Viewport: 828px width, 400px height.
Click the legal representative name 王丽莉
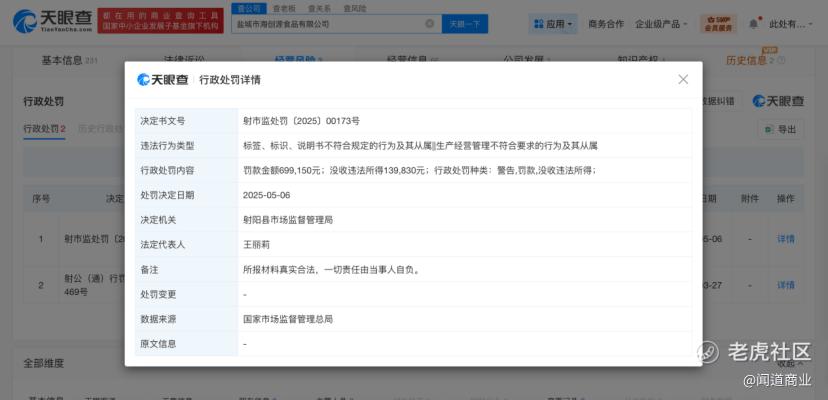[256, 245]
